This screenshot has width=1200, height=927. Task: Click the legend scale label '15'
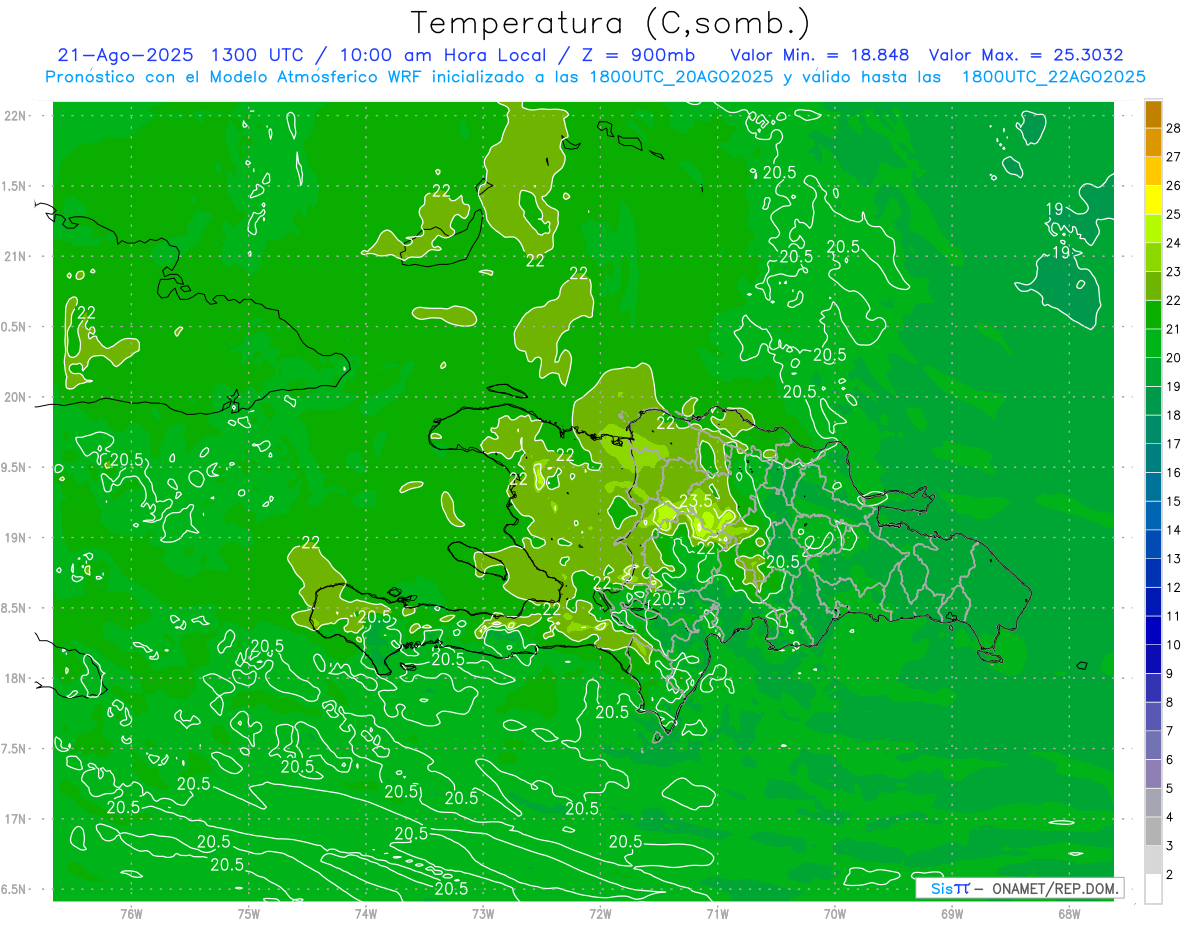pos(1175,501)
